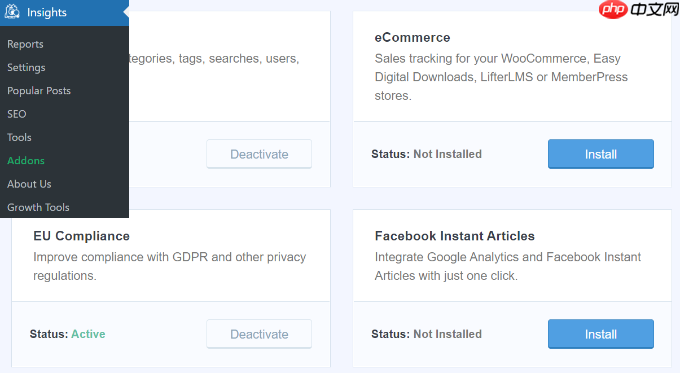The height and width of the screenshot is (373, 680).
Task: Navigate to the Tools menu item
Action: (x=19, y=137)
